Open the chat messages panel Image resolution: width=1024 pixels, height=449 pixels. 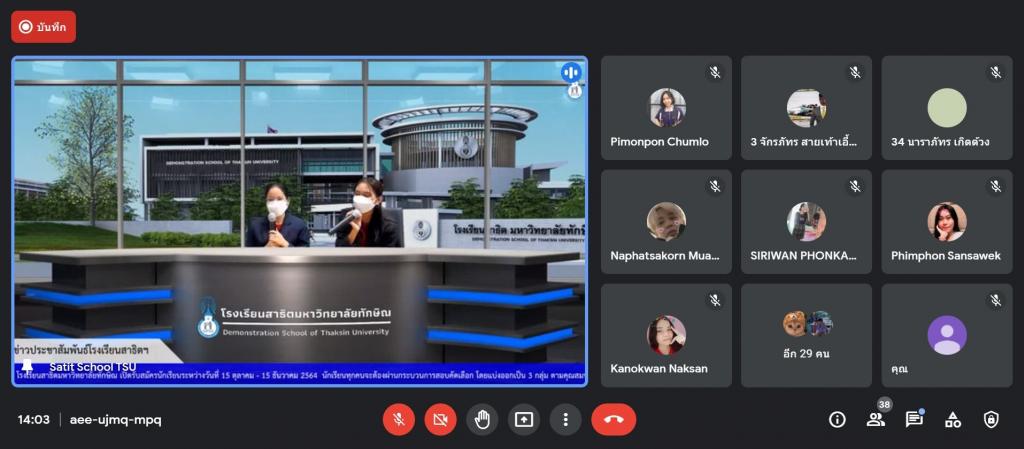click(x=914, y=420)
